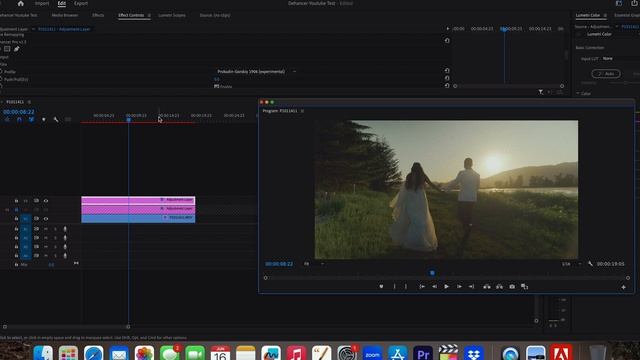Open Program monitor settings wrench
This screenshot has height=360, width=640.
[590, 264]
